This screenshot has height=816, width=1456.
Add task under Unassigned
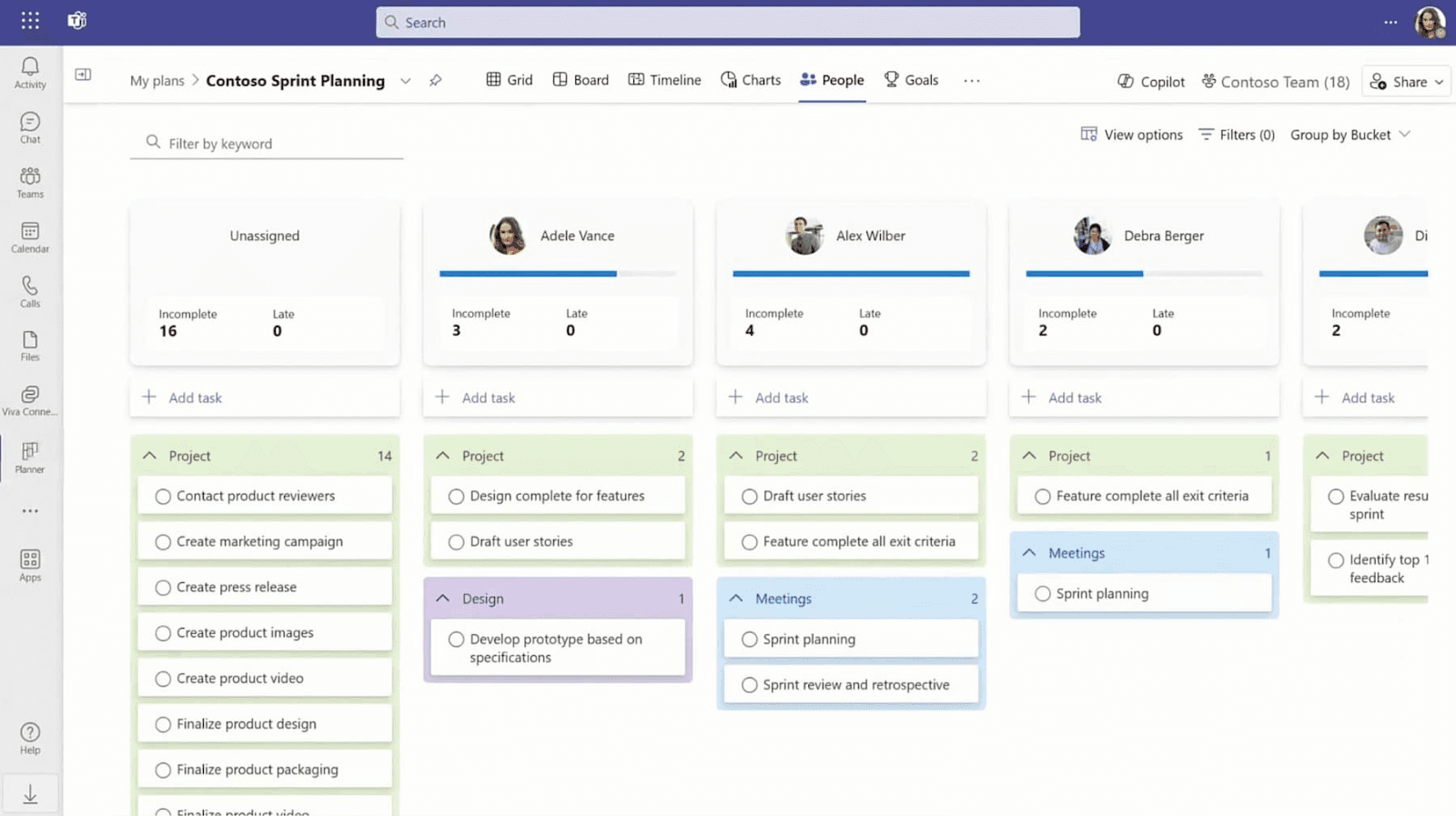[x=265, y=398]
